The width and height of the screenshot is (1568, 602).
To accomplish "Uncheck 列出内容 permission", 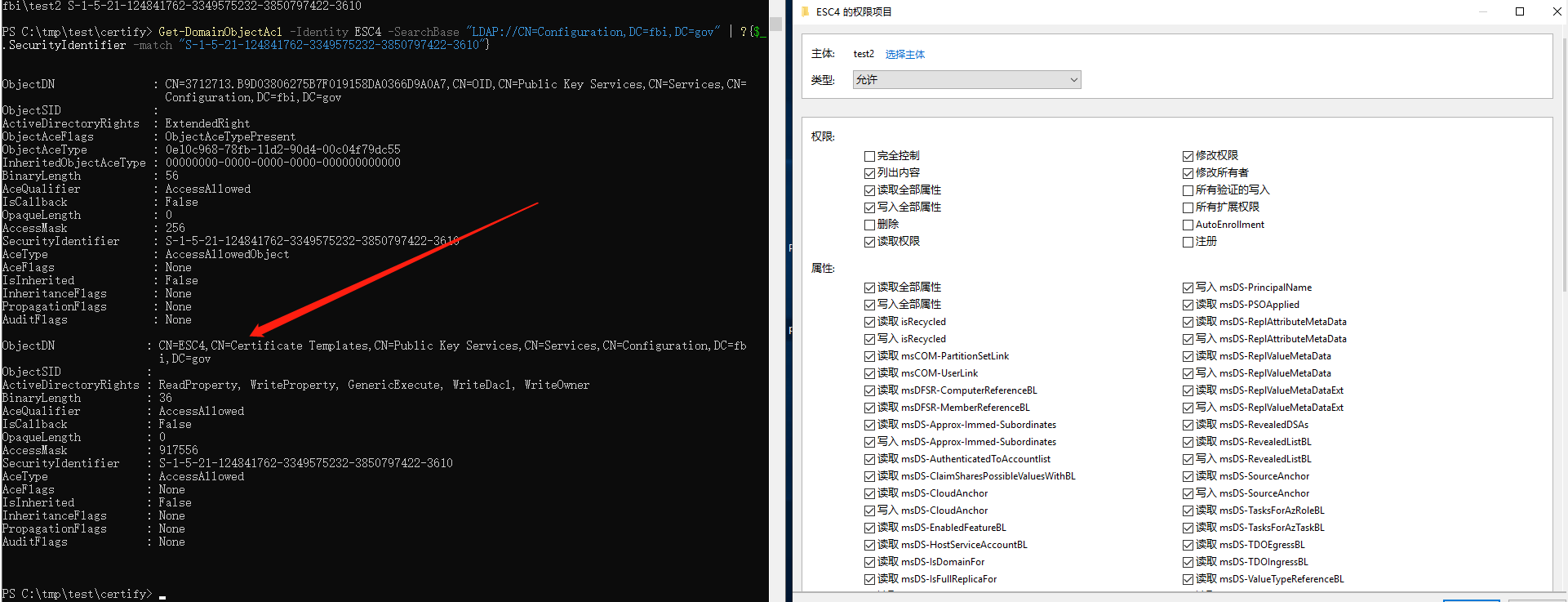I will click(869, 173).
